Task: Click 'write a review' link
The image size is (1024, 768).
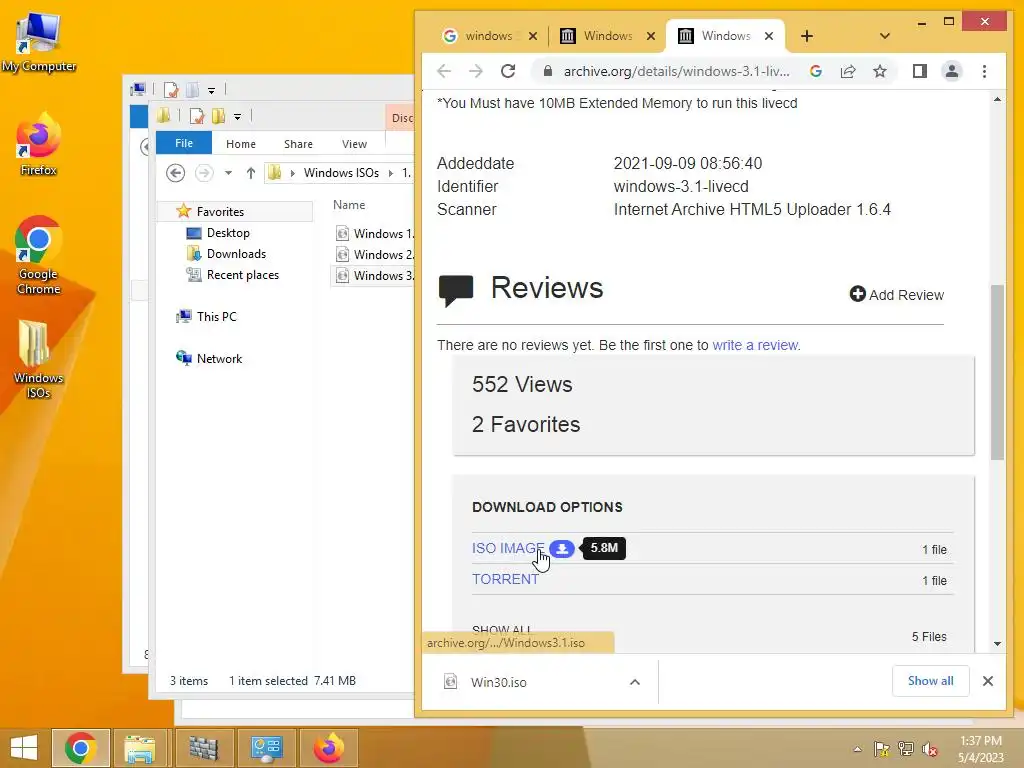Action: (756, 345)
